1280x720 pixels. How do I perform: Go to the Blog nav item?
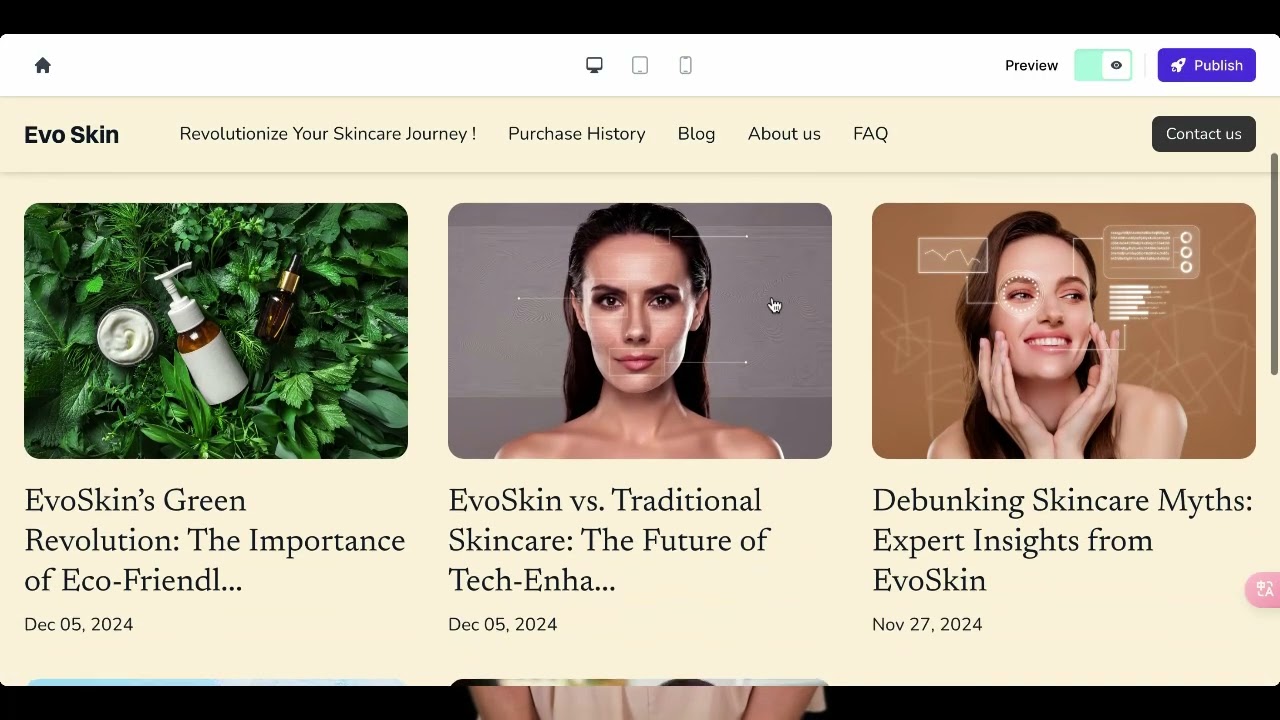(x=696, y=134)
